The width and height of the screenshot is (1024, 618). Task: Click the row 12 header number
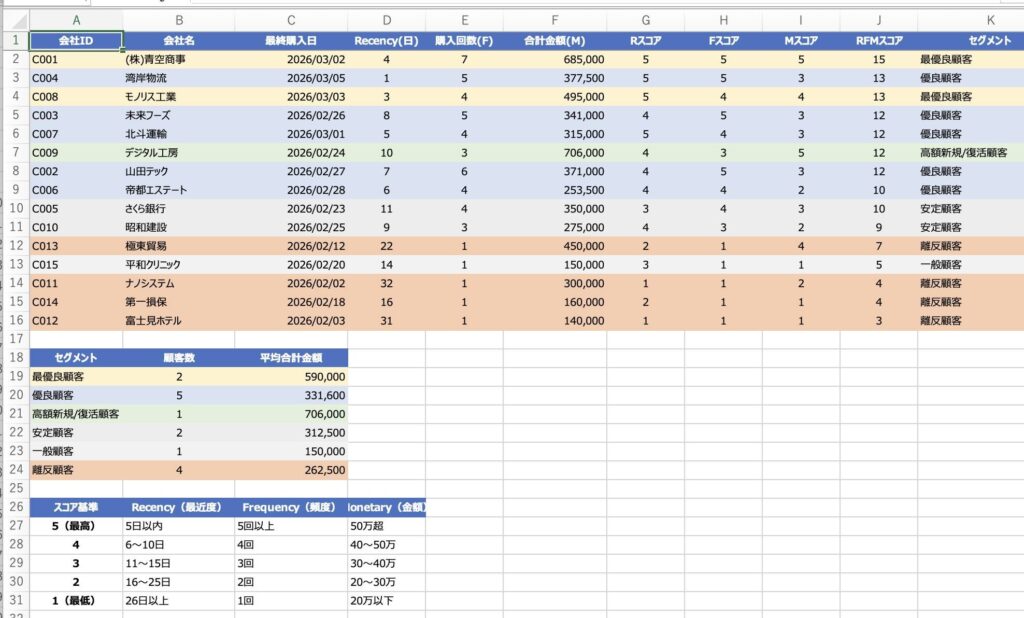coord(15,246)
